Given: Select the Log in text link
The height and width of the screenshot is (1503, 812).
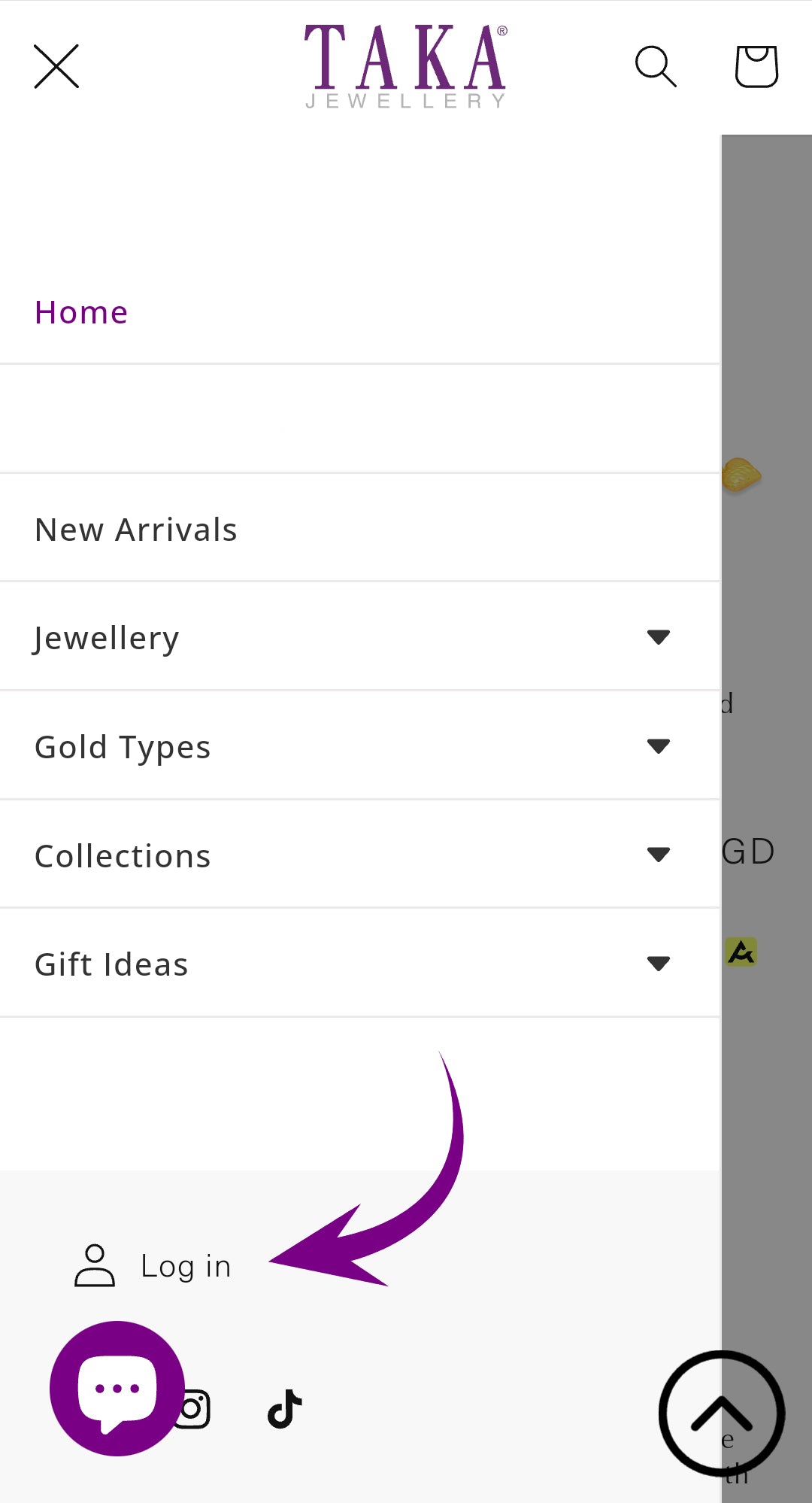Looking at the screenshot, I should [186, 1267].
